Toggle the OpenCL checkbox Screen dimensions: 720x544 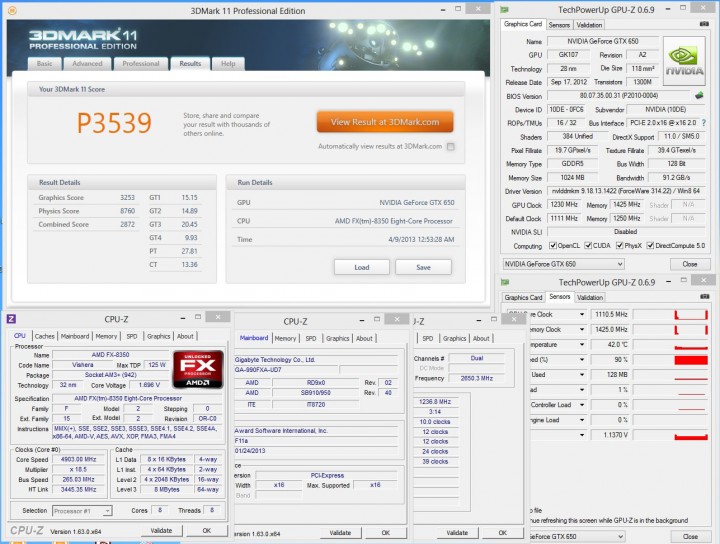click(553, 246)
